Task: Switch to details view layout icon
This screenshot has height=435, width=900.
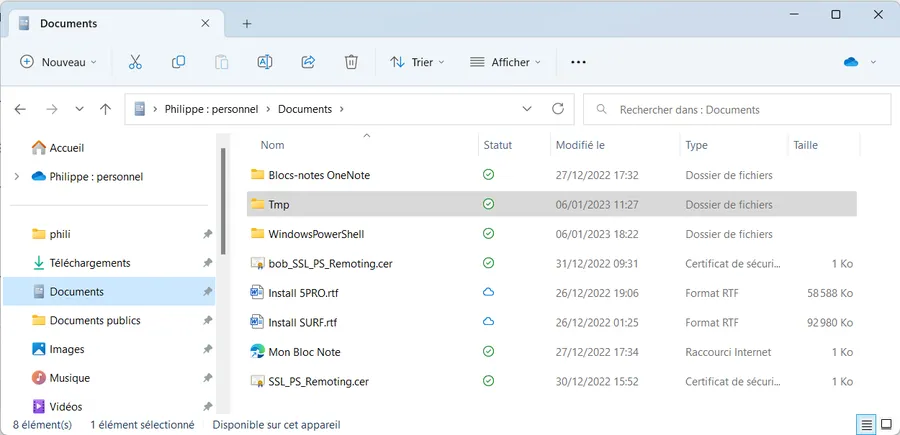Action: click(866, 425)
